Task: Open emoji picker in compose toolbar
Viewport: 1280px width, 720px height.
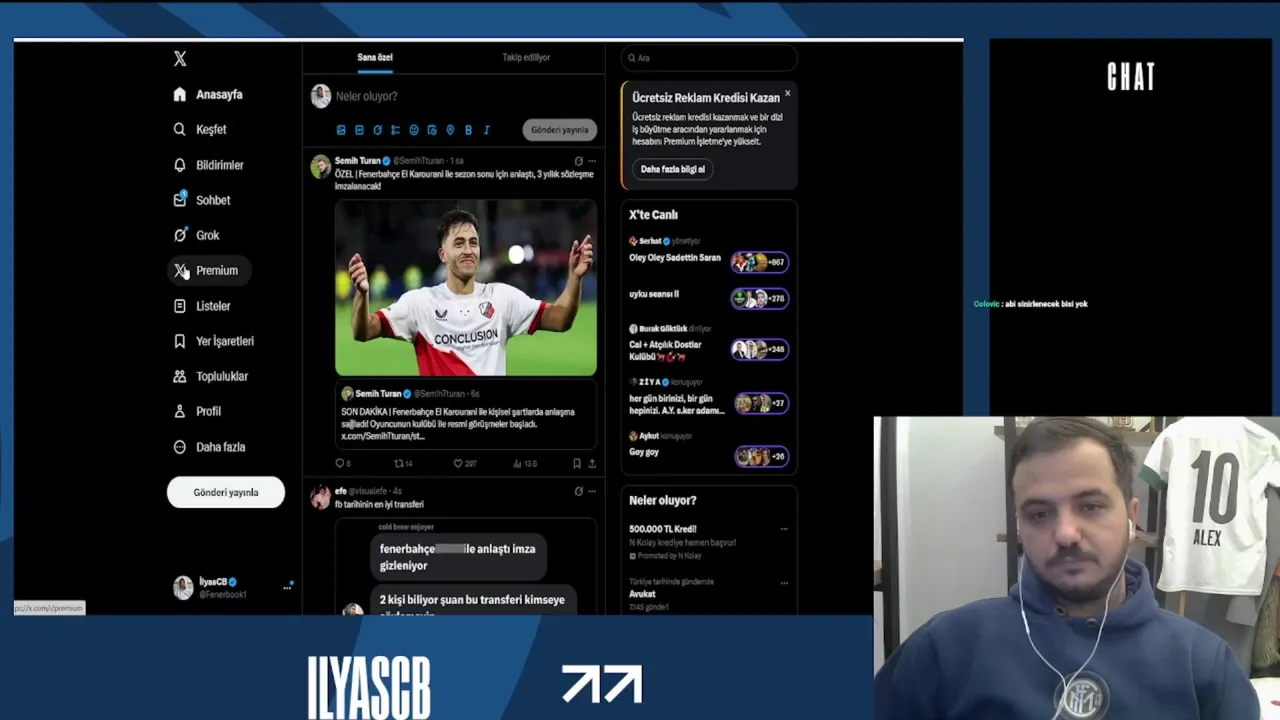Action: [x=414, y=130]
